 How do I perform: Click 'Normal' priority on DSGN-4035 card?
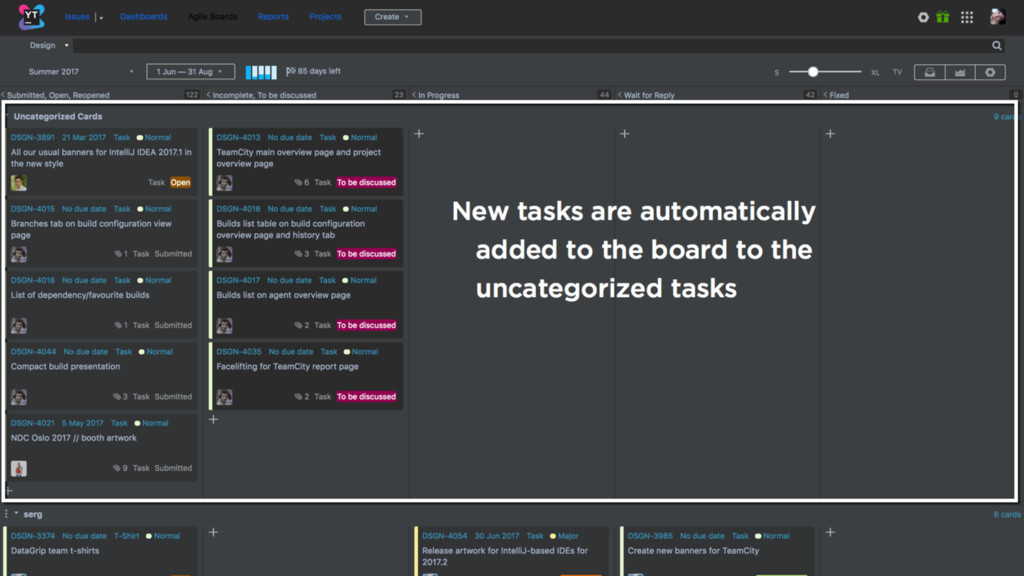pyautogui.click(x=364, y=352)
